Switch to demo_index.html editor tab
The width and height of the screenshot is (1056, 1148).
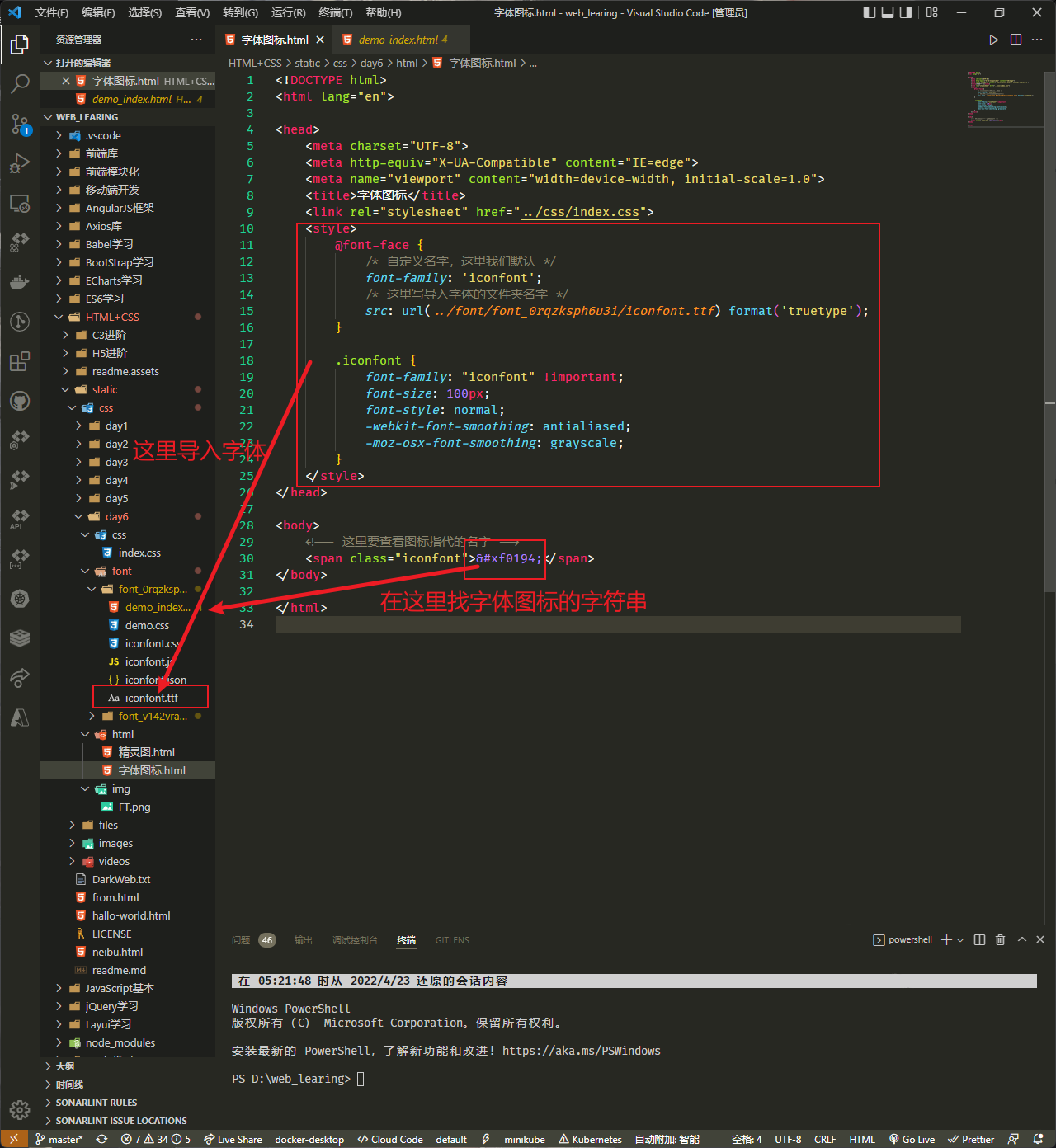401,40
